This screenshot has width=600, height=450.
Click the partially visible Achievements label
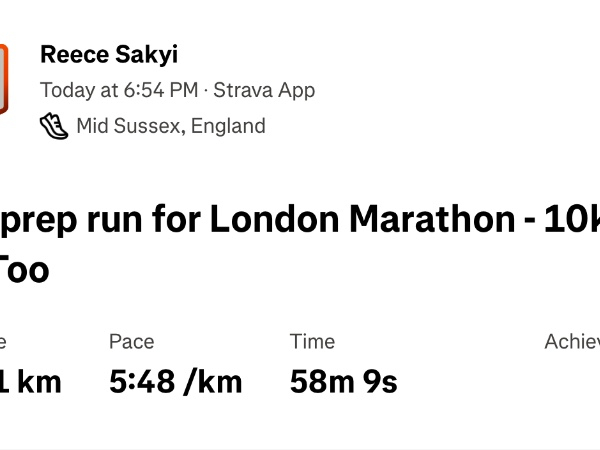point(572,341)
